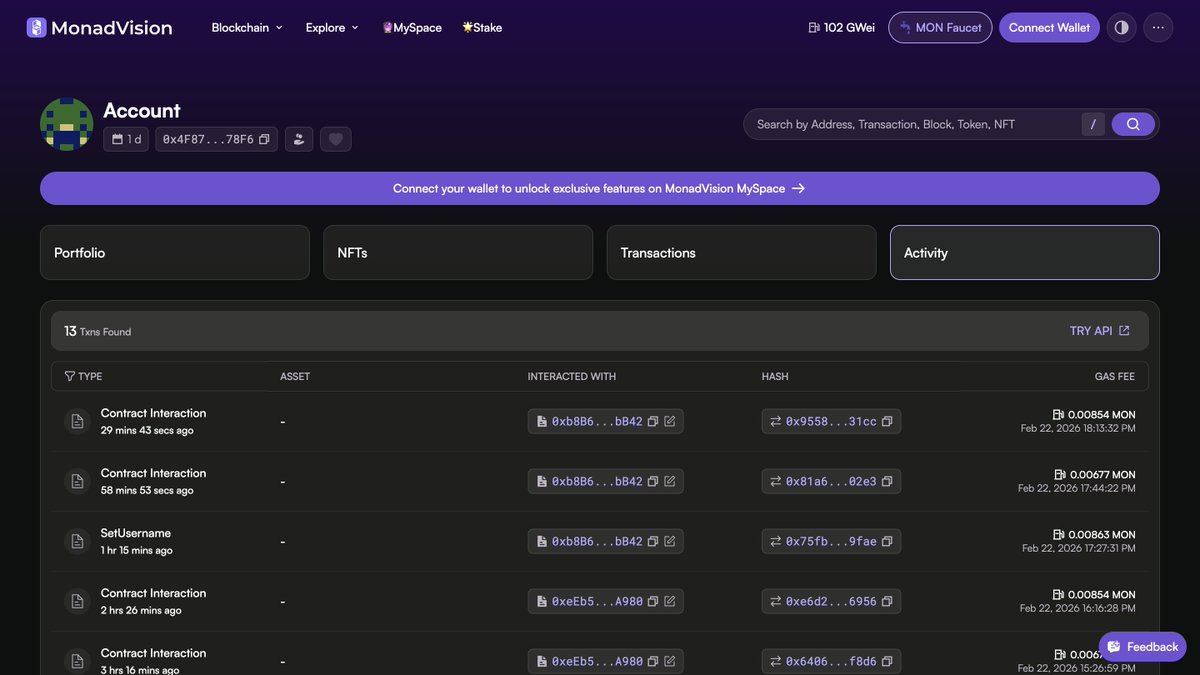
Task: Open transaction hash 0x75fb...9fae
Action: [x=831, y=542]
